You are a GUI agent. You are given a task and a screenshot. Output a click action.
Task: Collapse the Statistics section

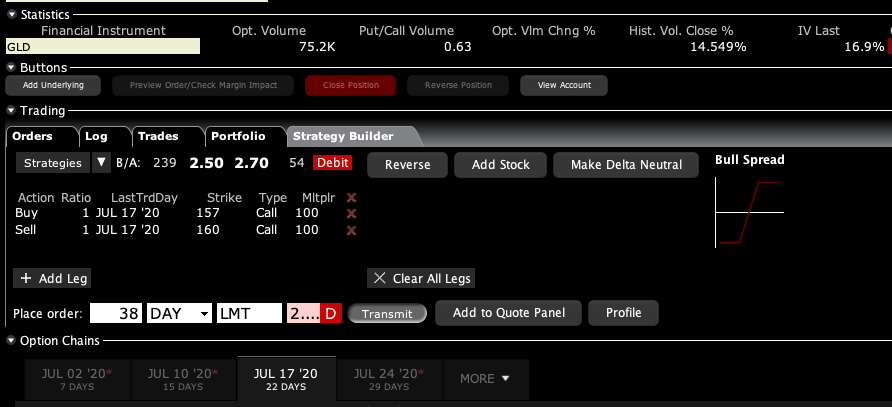(11, 15)
